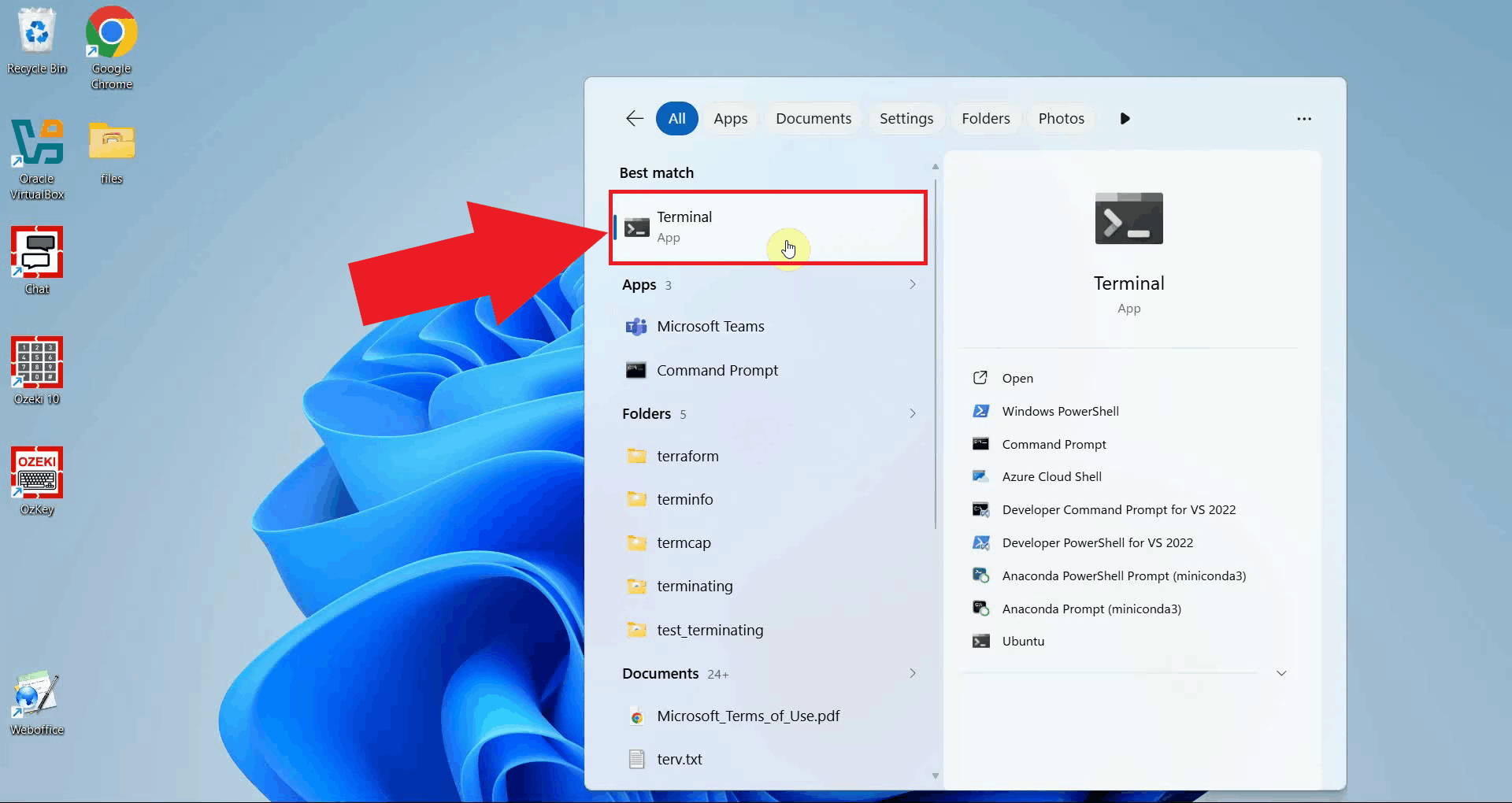Expand the Apps results section chevron
Viewport: 1512px width, 803px height.
tap(913, 284)
